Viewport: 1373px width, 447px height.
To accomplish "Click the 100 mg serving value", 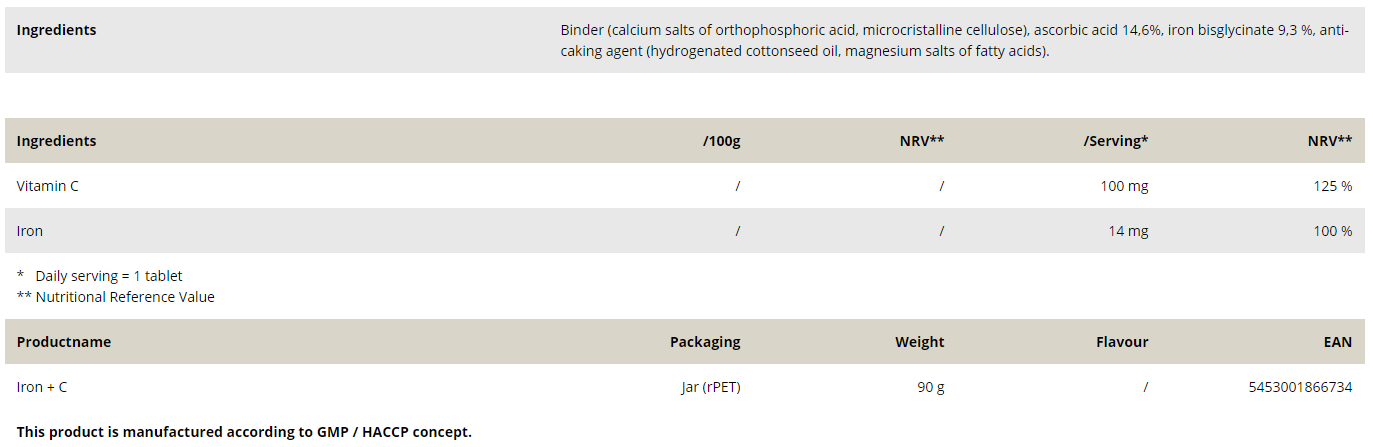I will click(1125, 186).
